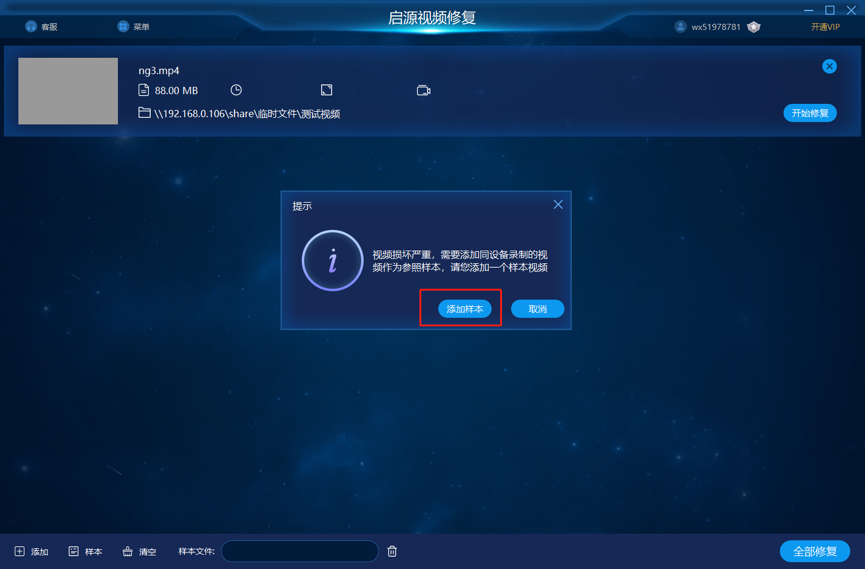The image size is (865, 569).
Task: Click 取消 in the dialog
Action: coord(537,309)
